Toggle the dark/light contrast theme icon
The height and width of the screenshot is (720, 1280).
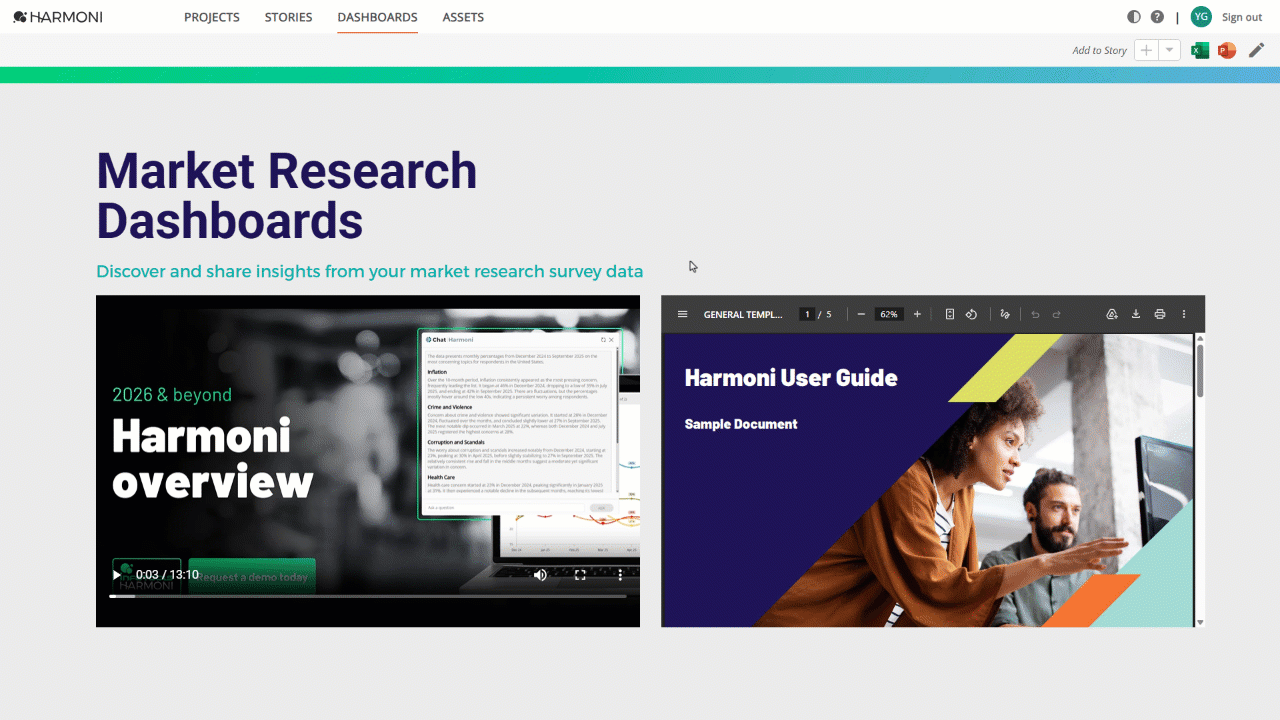point(1134,17)
